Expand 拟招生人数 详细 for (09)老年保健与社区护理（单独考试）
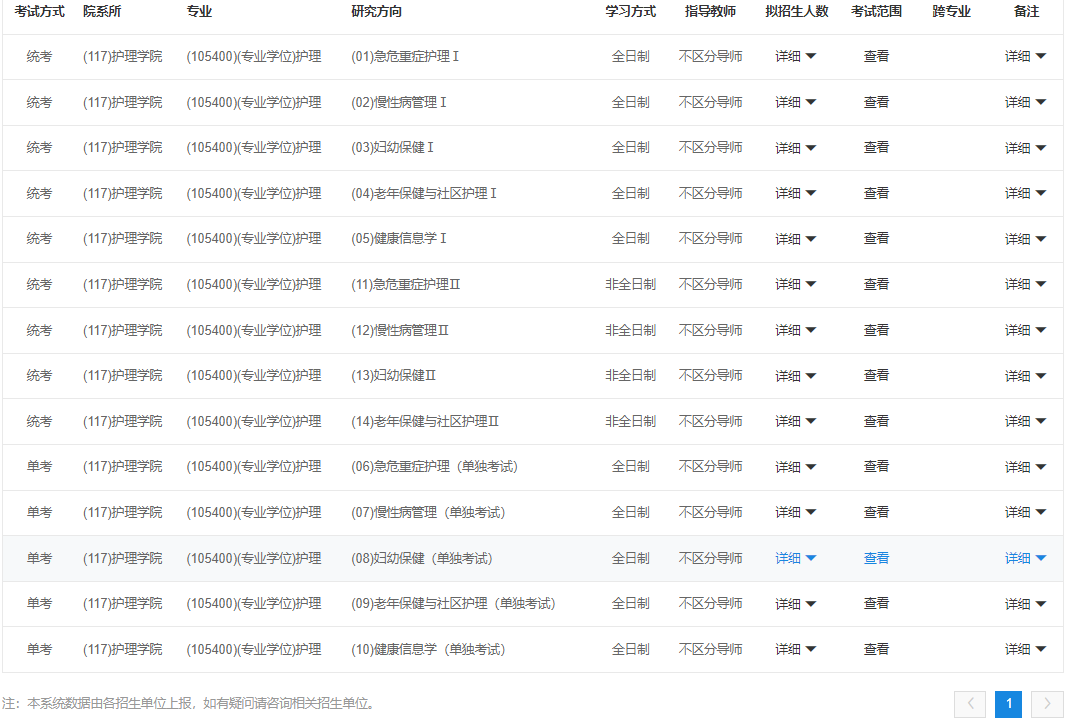 tap(795, 603)
